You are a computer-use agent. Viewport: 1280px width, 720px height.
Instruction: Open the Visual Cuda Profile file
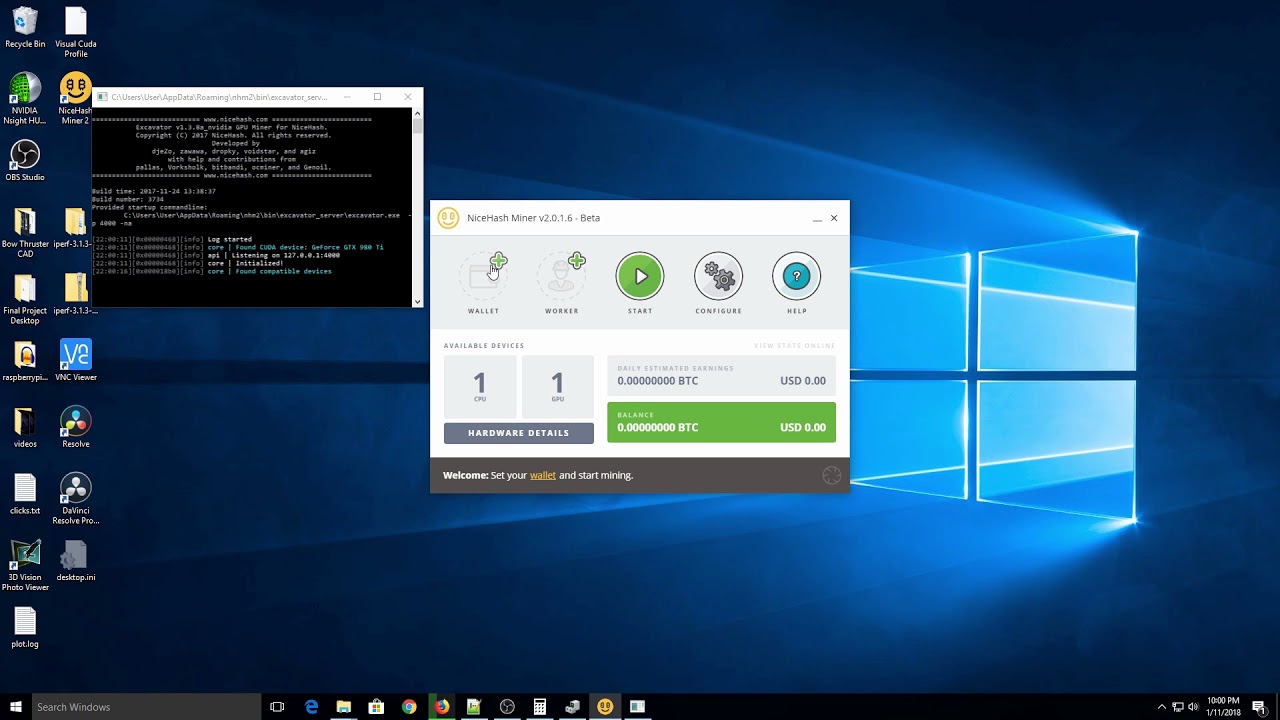(x=76, y=33)
